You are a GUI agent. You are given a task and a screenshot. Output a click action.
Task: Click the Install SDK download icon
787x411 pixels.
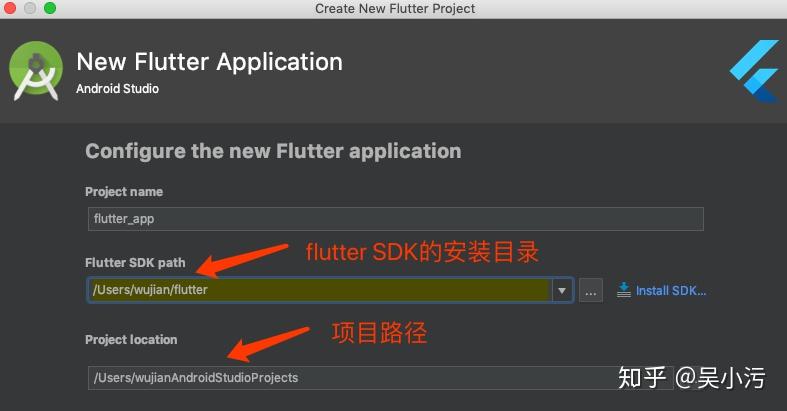tap(623, 290)
